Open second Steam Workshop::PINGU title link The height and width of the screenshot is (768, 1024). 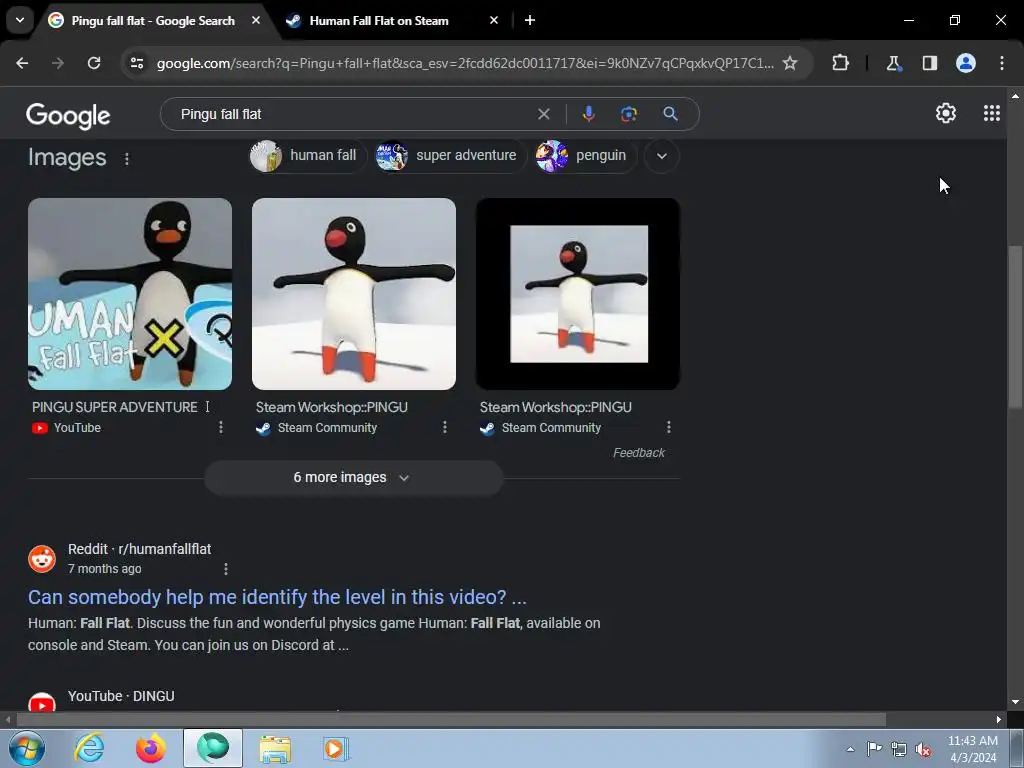coord(556,407)
